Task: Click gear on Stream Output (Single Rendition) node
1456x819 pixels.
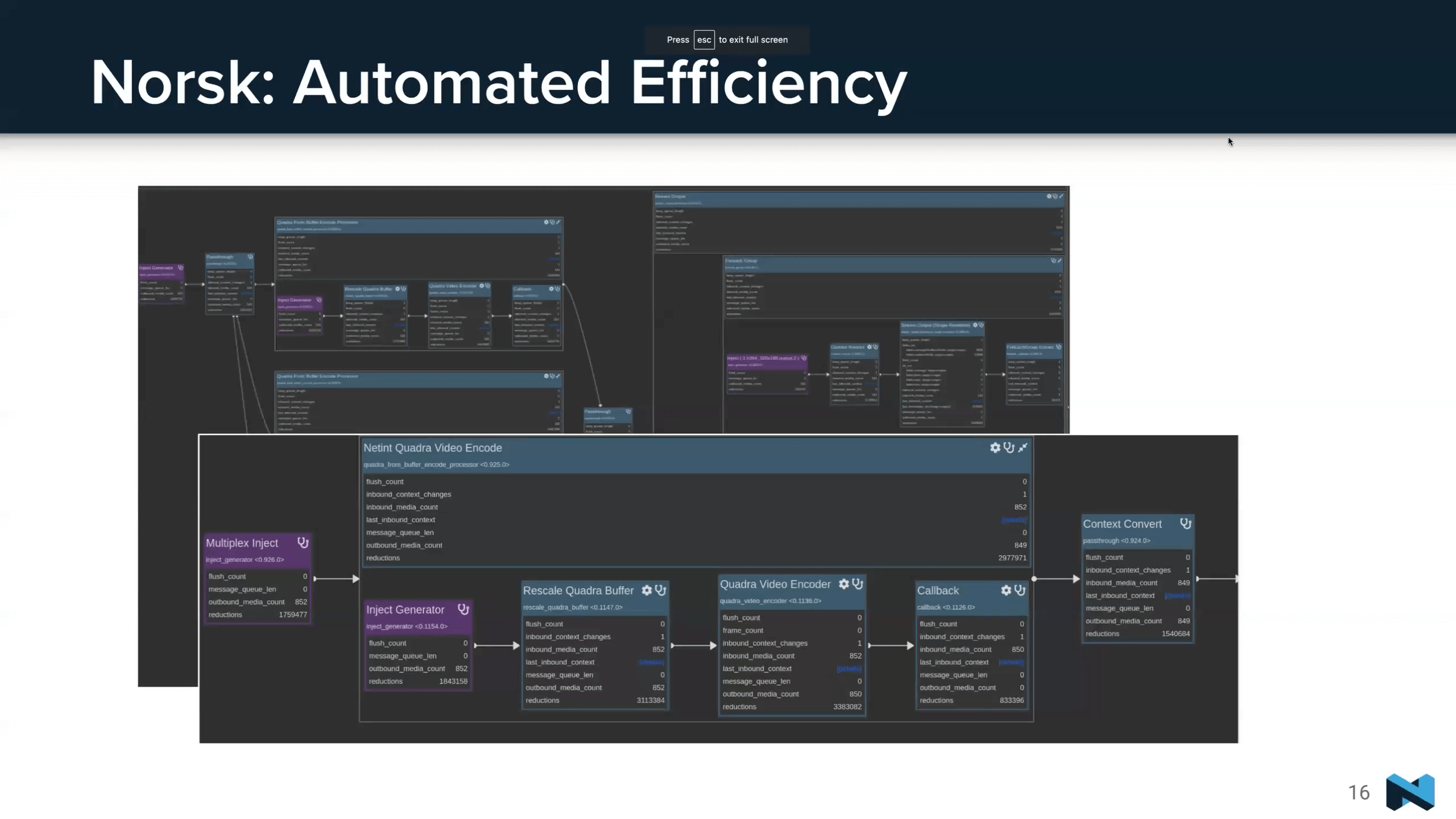Action: (975, 325)
